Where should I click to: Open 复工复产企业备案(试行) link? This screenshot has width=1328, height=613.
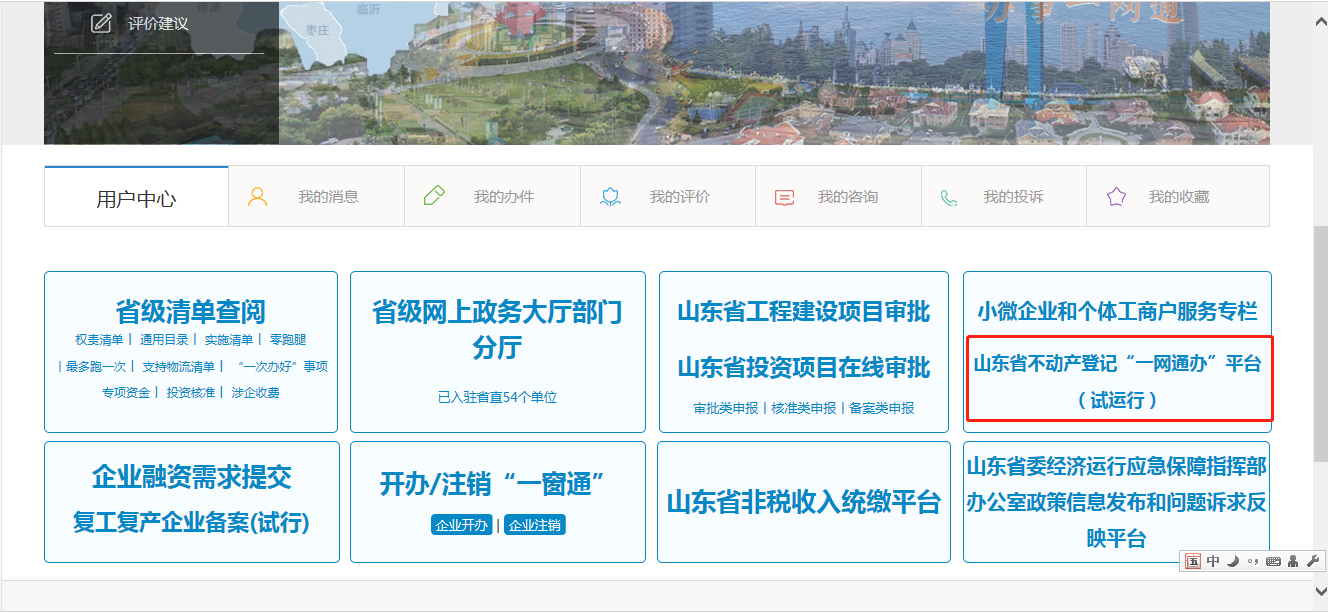point(191,522)
